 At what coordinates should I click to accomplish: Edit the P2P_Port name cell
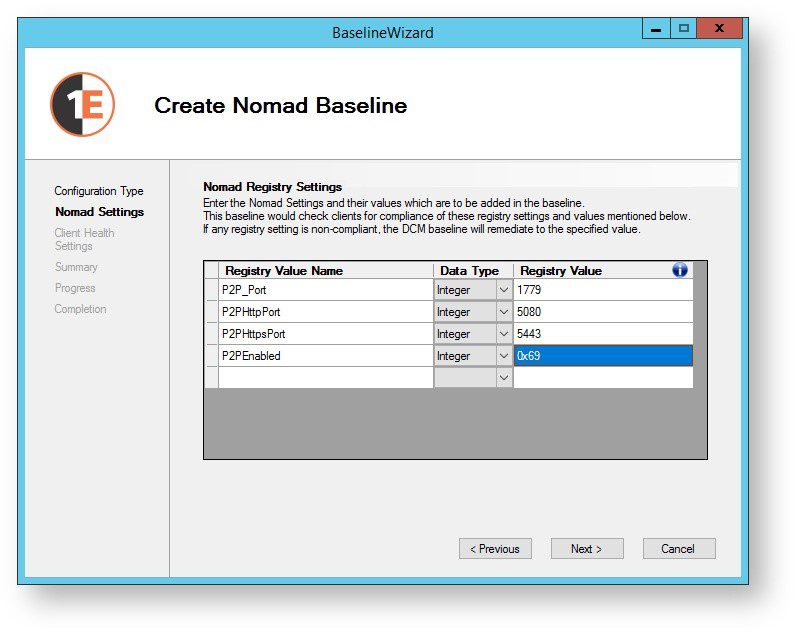326,290
